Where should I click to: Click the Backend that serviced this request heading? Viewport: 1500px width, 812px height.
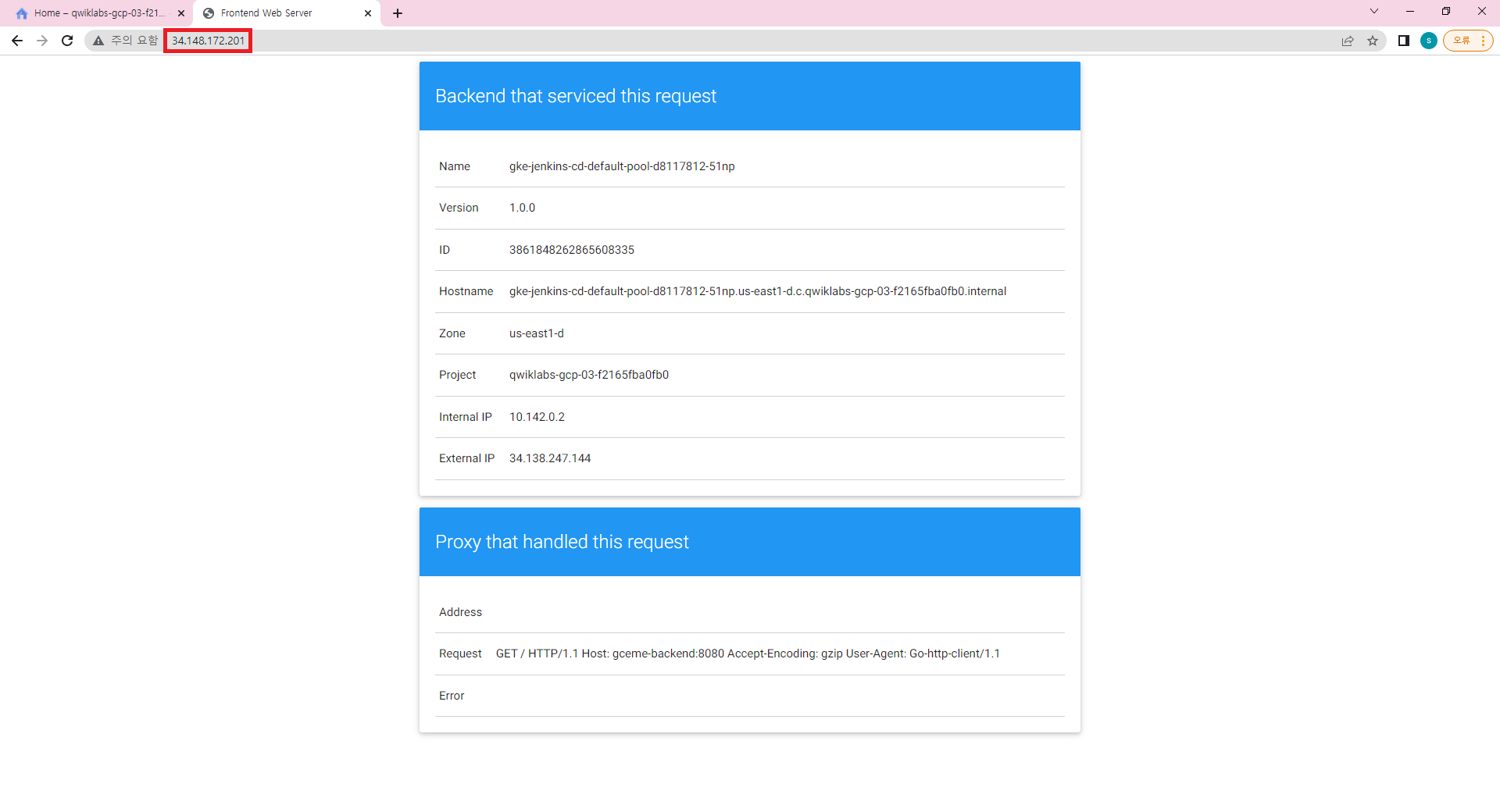pyautogui.click(x=576, y=96)
